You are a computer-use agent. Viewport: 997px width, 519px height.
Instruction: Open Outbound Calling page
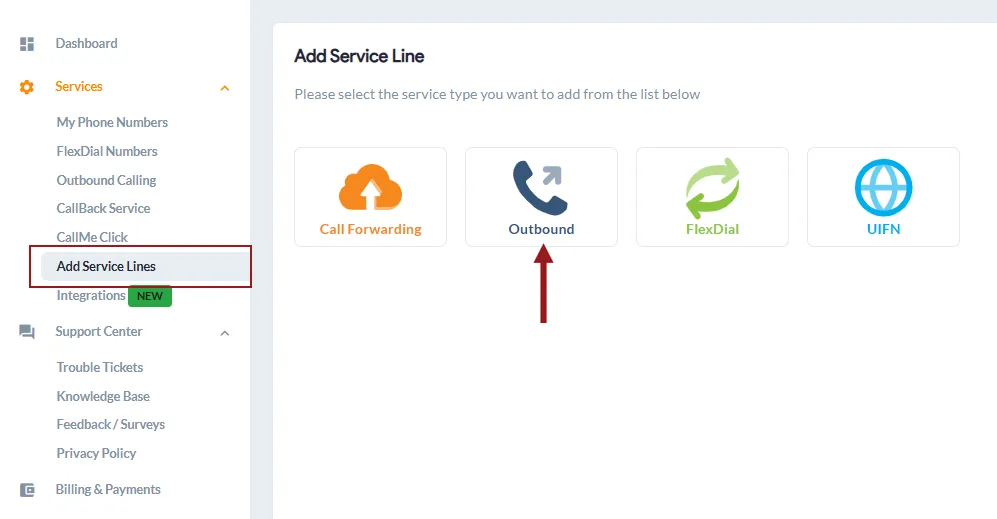point(106,180)
